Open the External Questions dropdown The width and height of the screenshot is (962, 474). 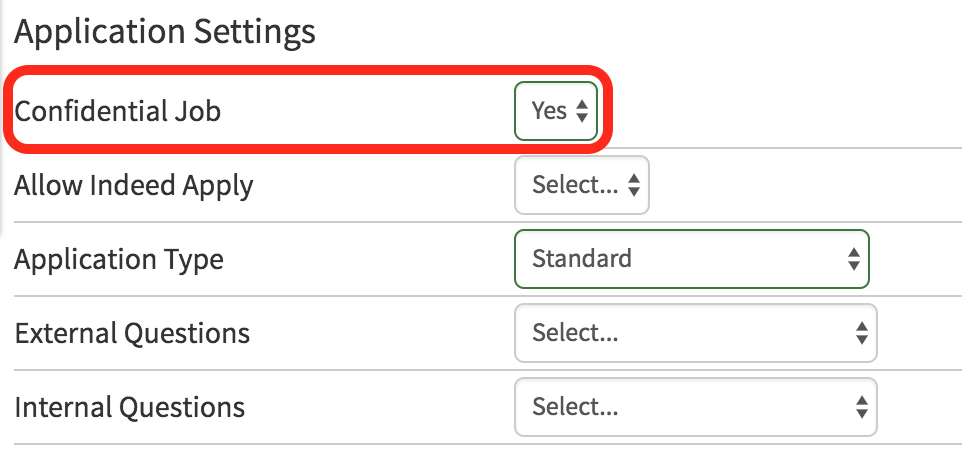695,333
